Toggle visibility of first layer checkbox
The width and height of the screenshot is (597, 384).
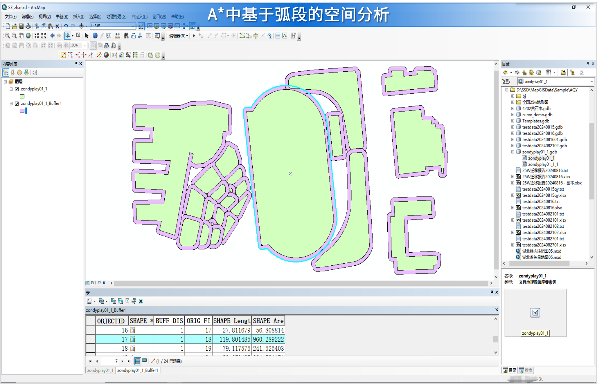point(17,89)
